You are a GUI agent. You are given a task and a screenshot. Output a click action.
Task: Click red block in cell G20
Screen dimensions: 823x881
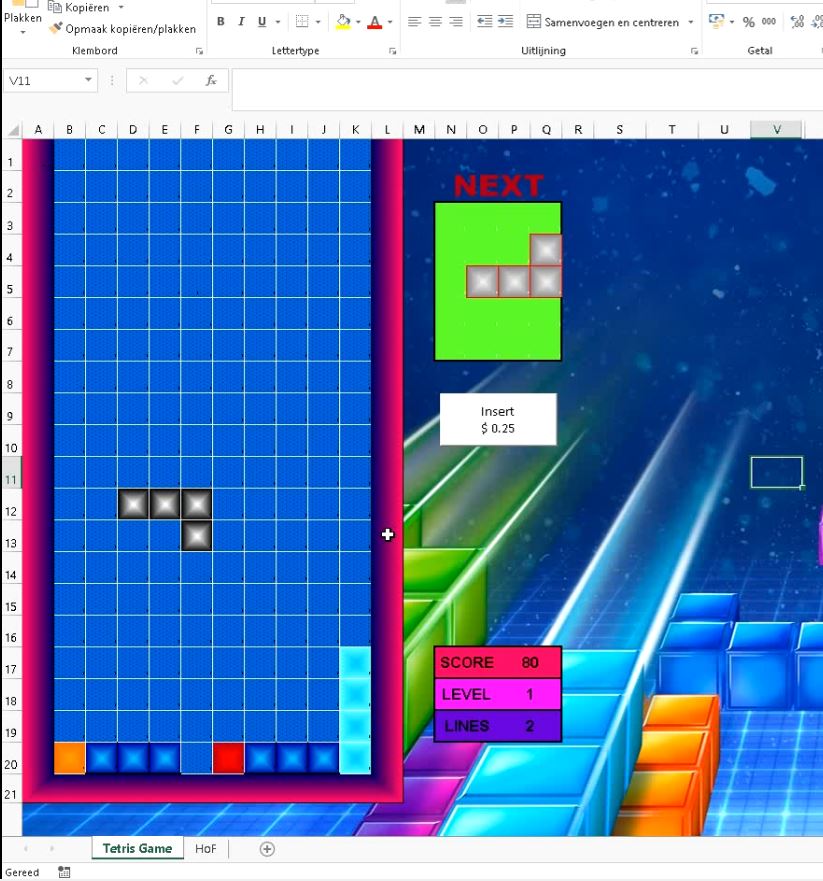[228, 759]
